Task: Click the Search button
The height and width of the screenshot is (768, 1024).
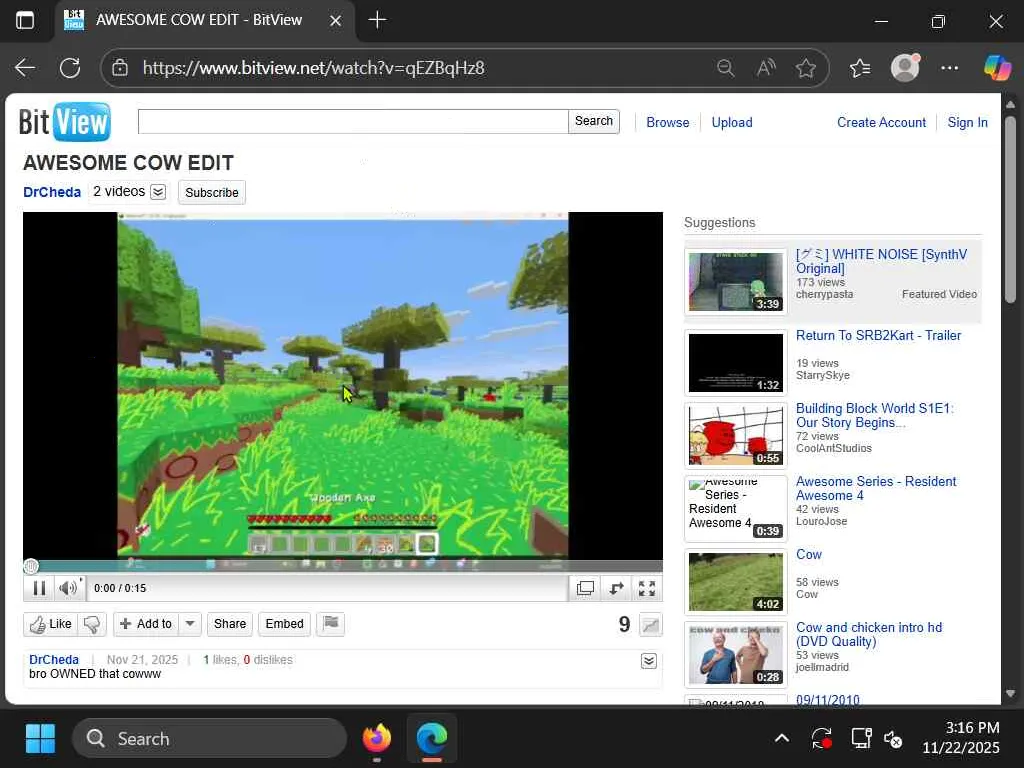Action: click(x=594, y=121)
